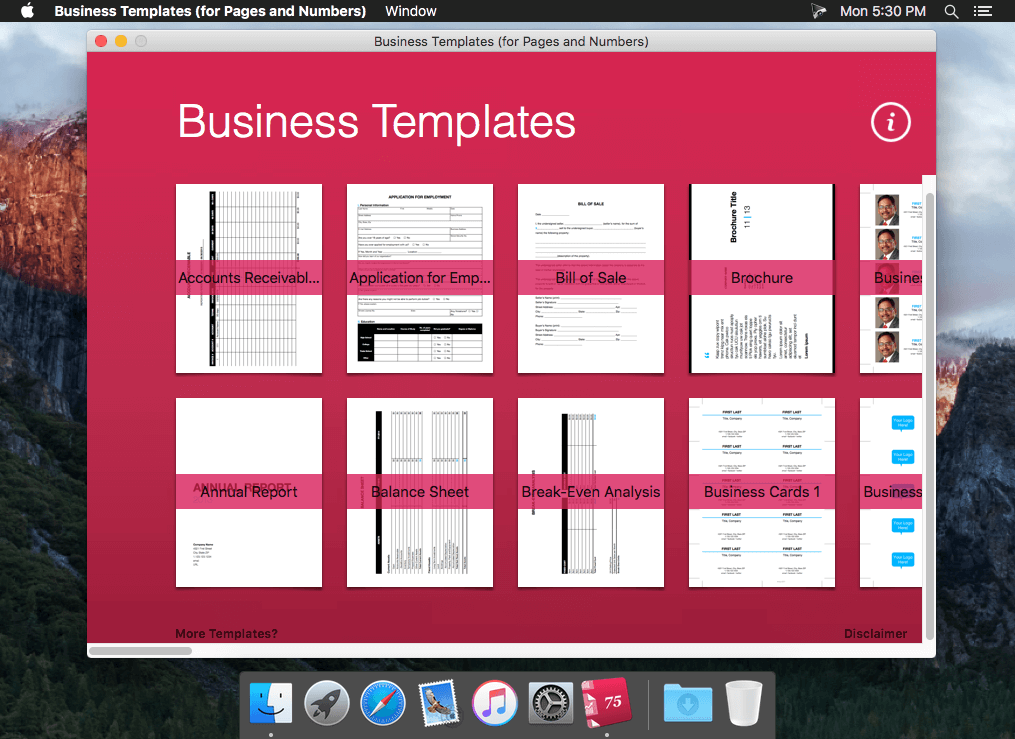Open Spotlight search in the menu bar
The height and width of the screenshot is (739, 1015).
coord(952,11)
